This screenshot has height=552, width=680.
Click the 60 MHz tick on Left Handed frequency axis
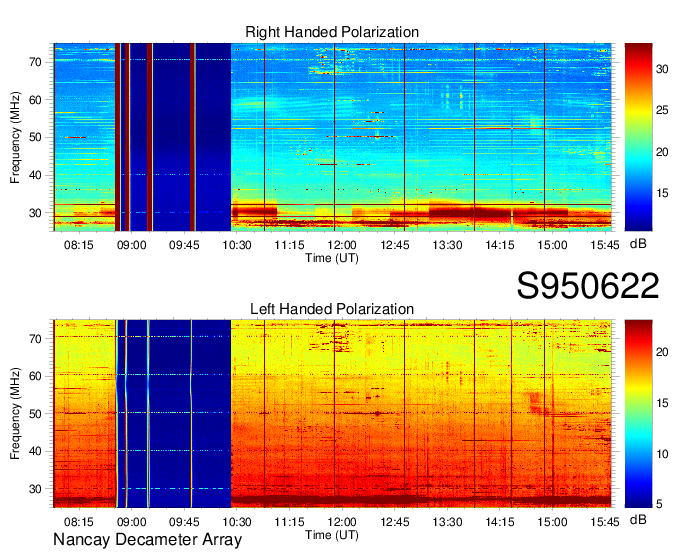coord(36,376)
